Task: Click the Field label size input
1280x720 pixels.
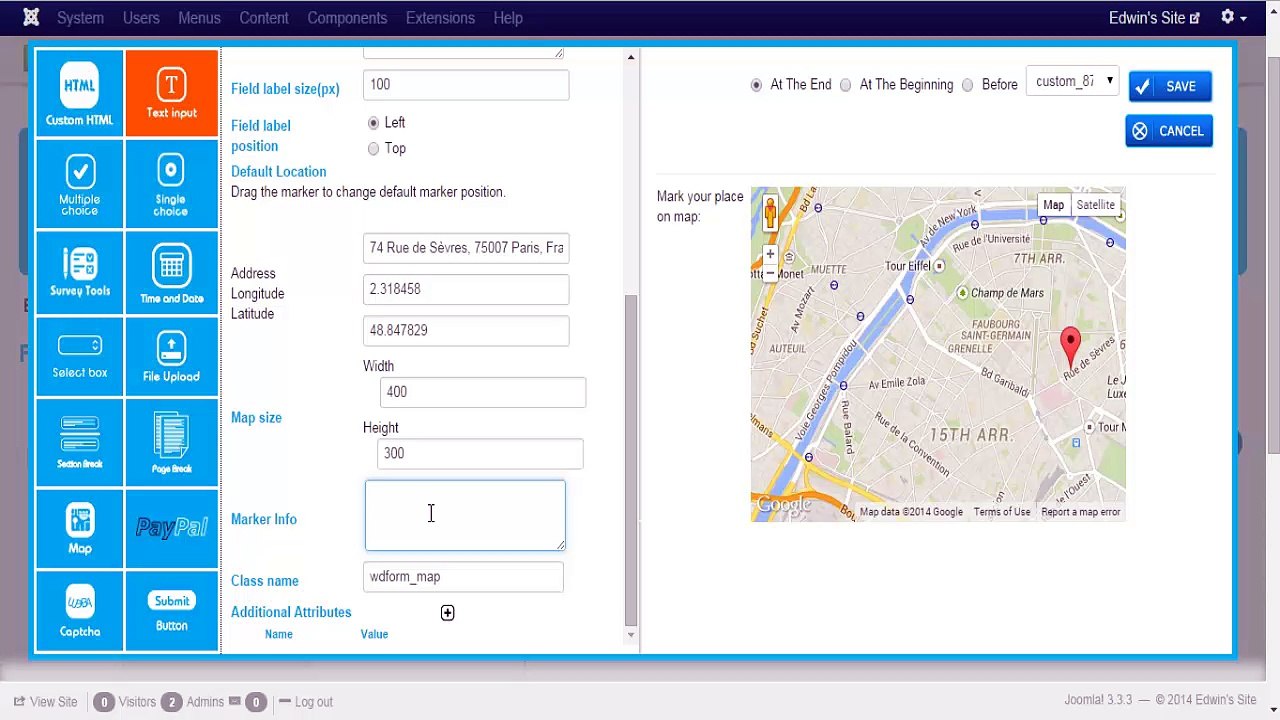Action: [466, 85]
